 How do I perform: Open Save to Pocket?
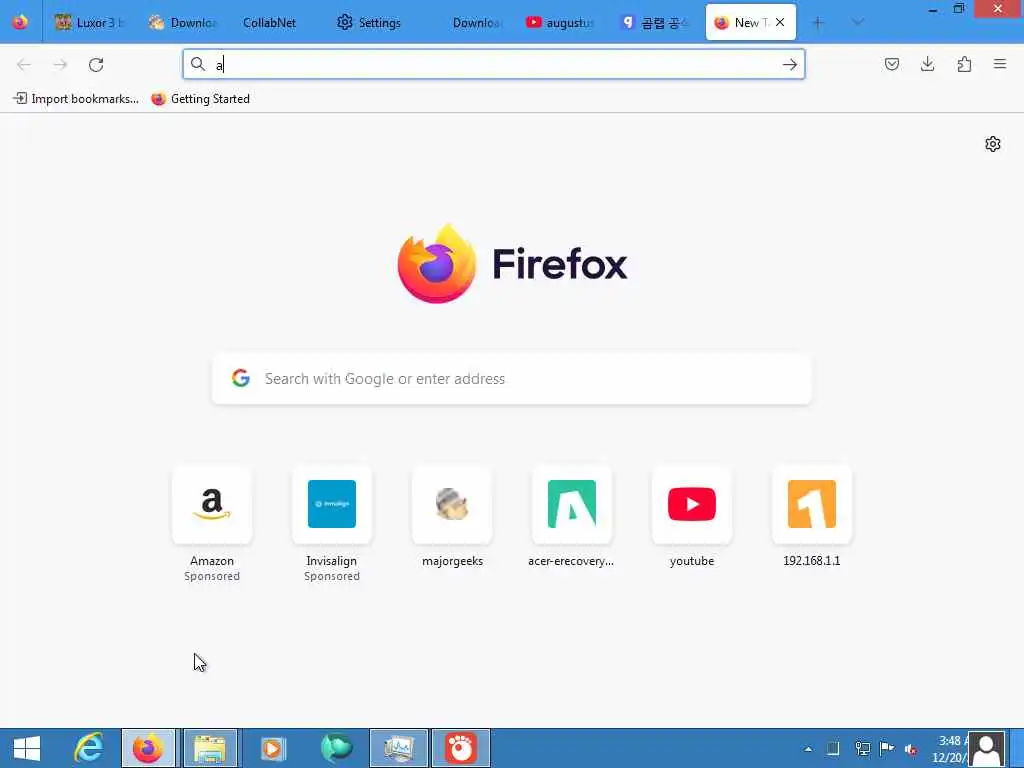[891, 64]
